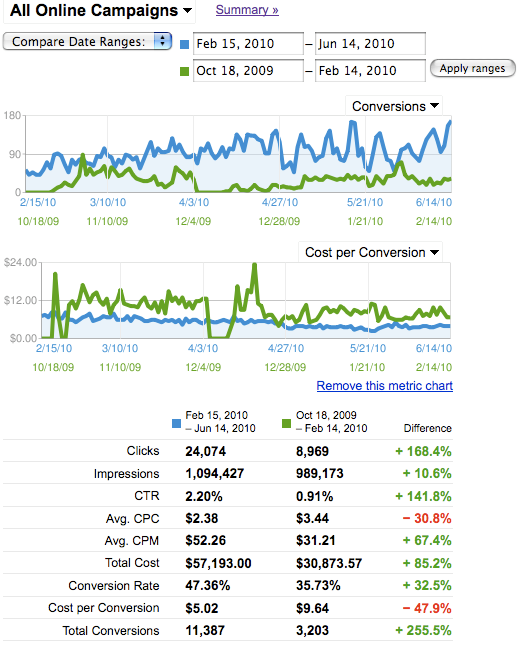This screenshot has height=650, width=518.
Task: Click the Difference column header
Action: tap(428, 428)
